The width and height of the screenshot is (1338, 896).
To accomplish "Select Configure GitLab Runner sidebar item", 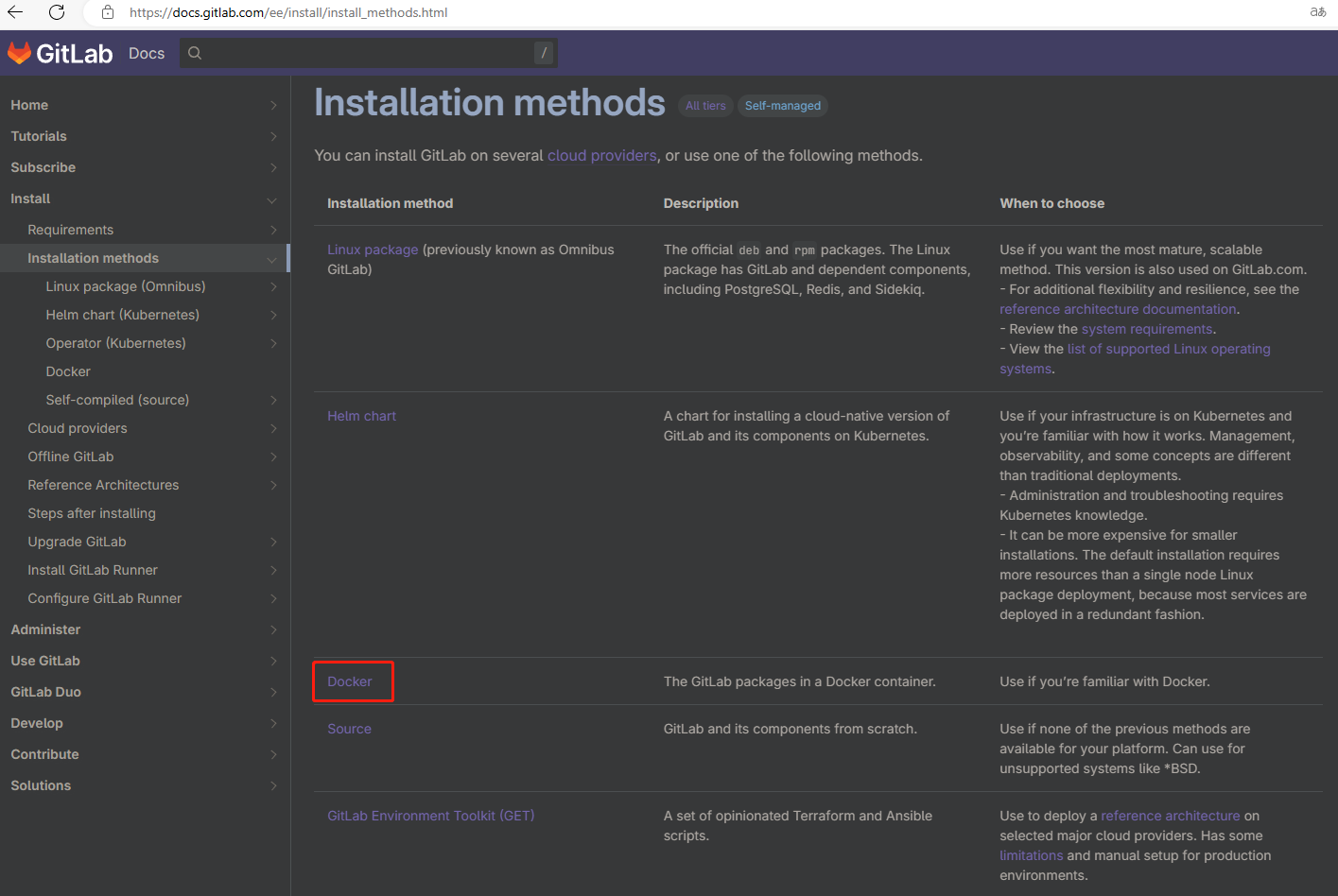I will (105, 598).
